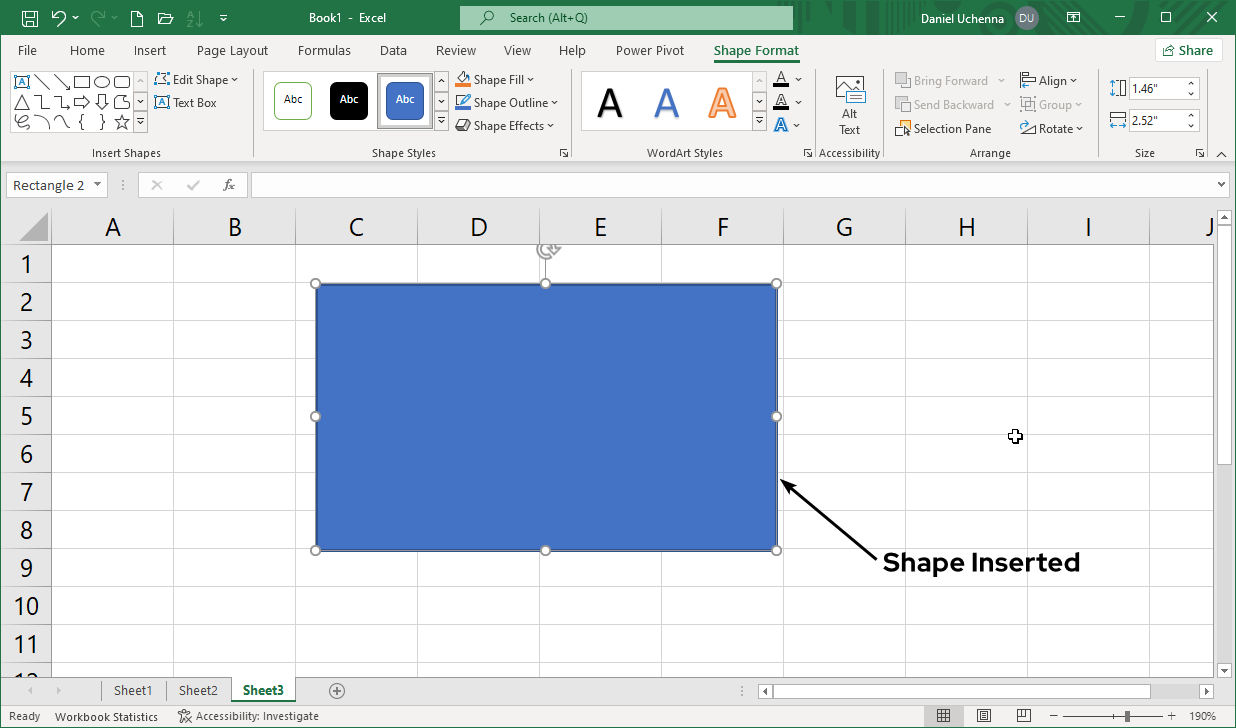This screenshot has width=1236, height=728.
Task: Select the Page Layout view icon
Action: 983,716
